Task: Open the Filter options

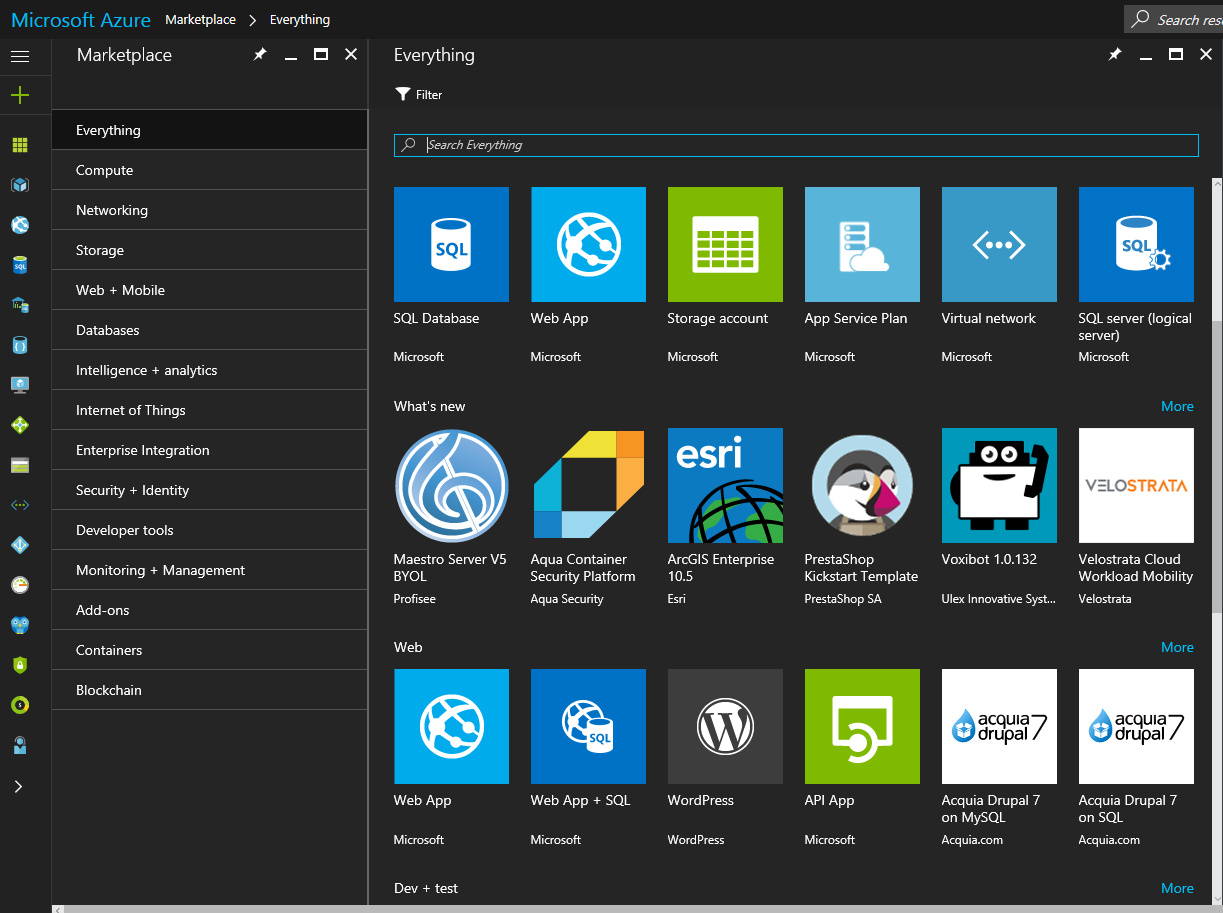Action: tap(418, 94)
